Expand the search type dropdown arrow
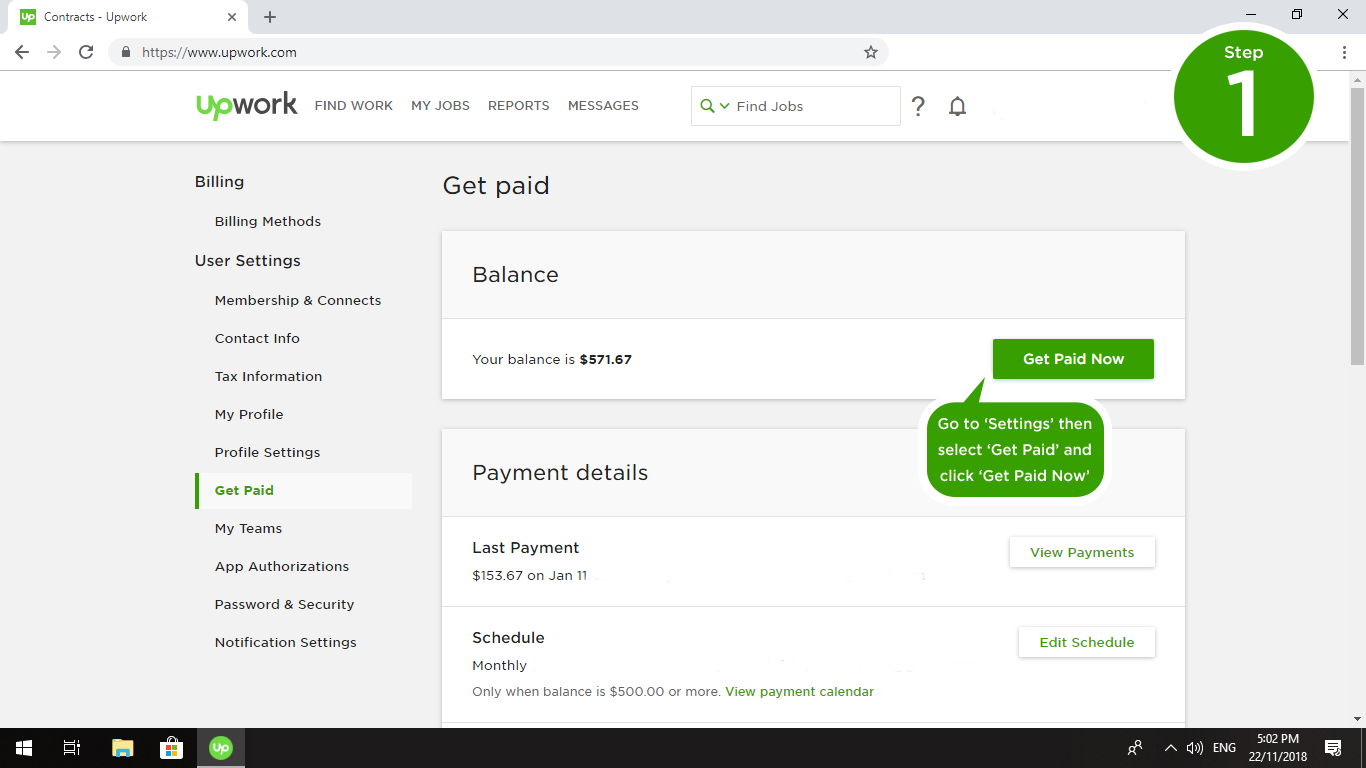Screen dimensions: 1366x768 (724, 106)
